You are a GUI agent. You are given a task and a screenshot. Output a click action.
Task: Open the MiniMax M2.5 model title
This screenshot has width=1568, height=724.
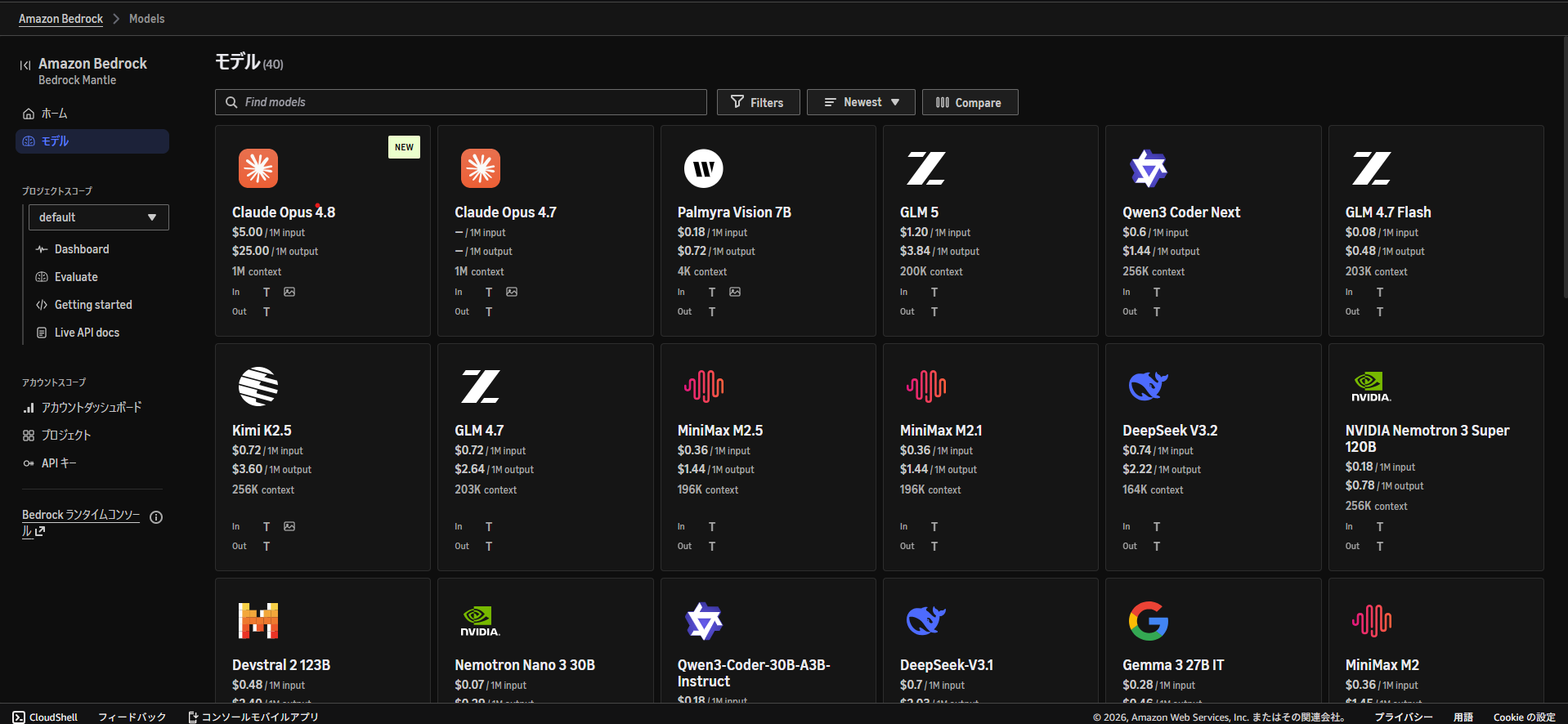pos(720,431)
